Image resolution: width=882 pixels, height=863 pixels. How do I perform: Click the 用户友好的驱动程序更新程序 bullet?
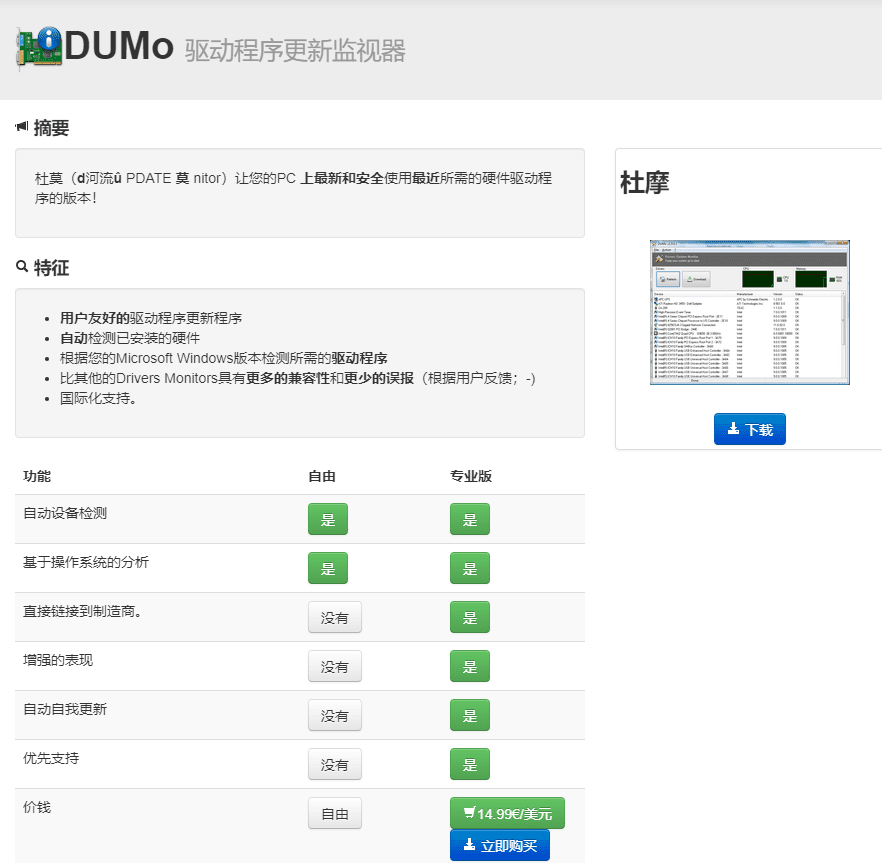pyautogui.click(x=151, y=318)
